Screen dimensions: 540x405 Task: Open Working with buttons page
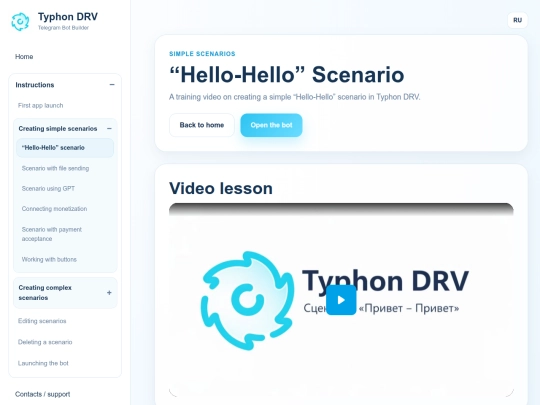(x=49, y=259)
